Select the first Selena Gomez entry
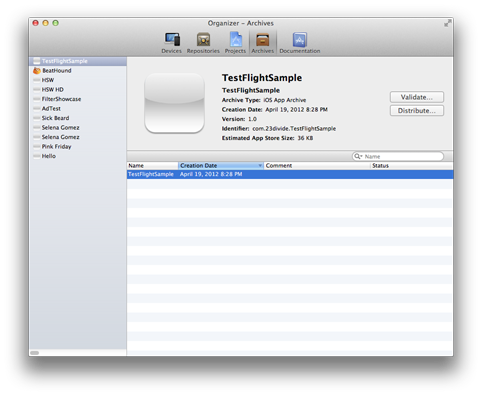 (x=78, y=128)
